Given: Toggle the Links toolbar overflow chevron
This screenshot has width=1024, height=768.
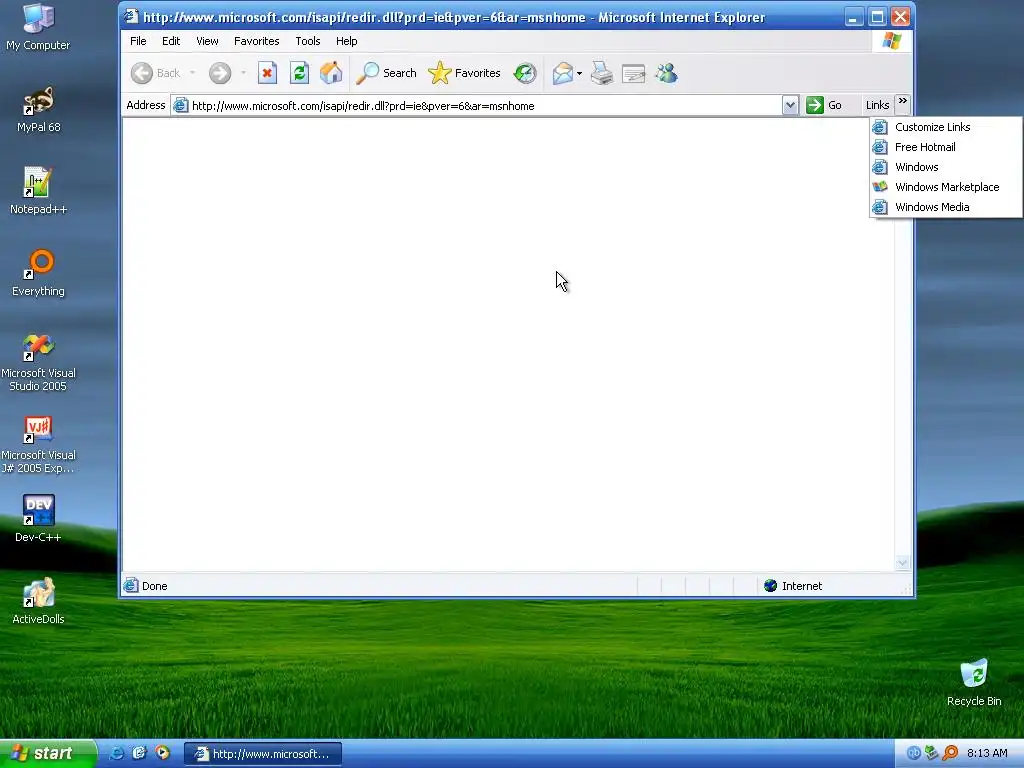Looking at the screenshot, I should tap(903, 102).
